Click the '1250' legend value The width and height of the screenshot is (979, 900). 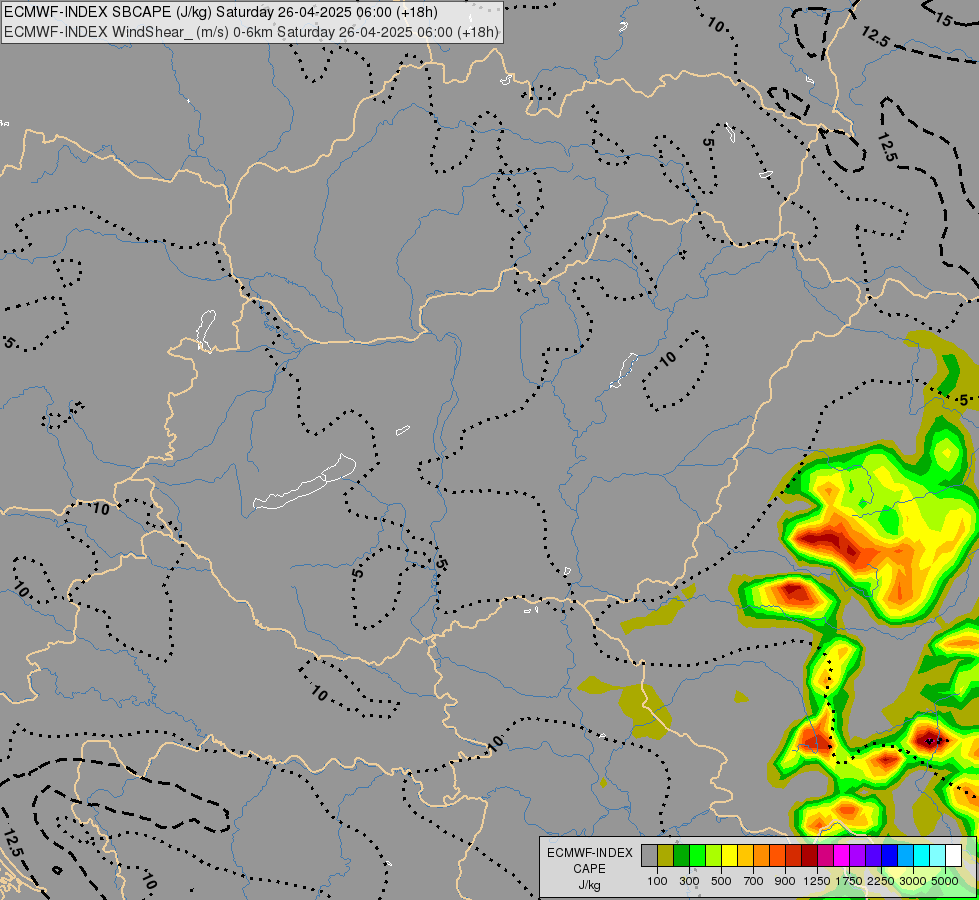(817, 881)
